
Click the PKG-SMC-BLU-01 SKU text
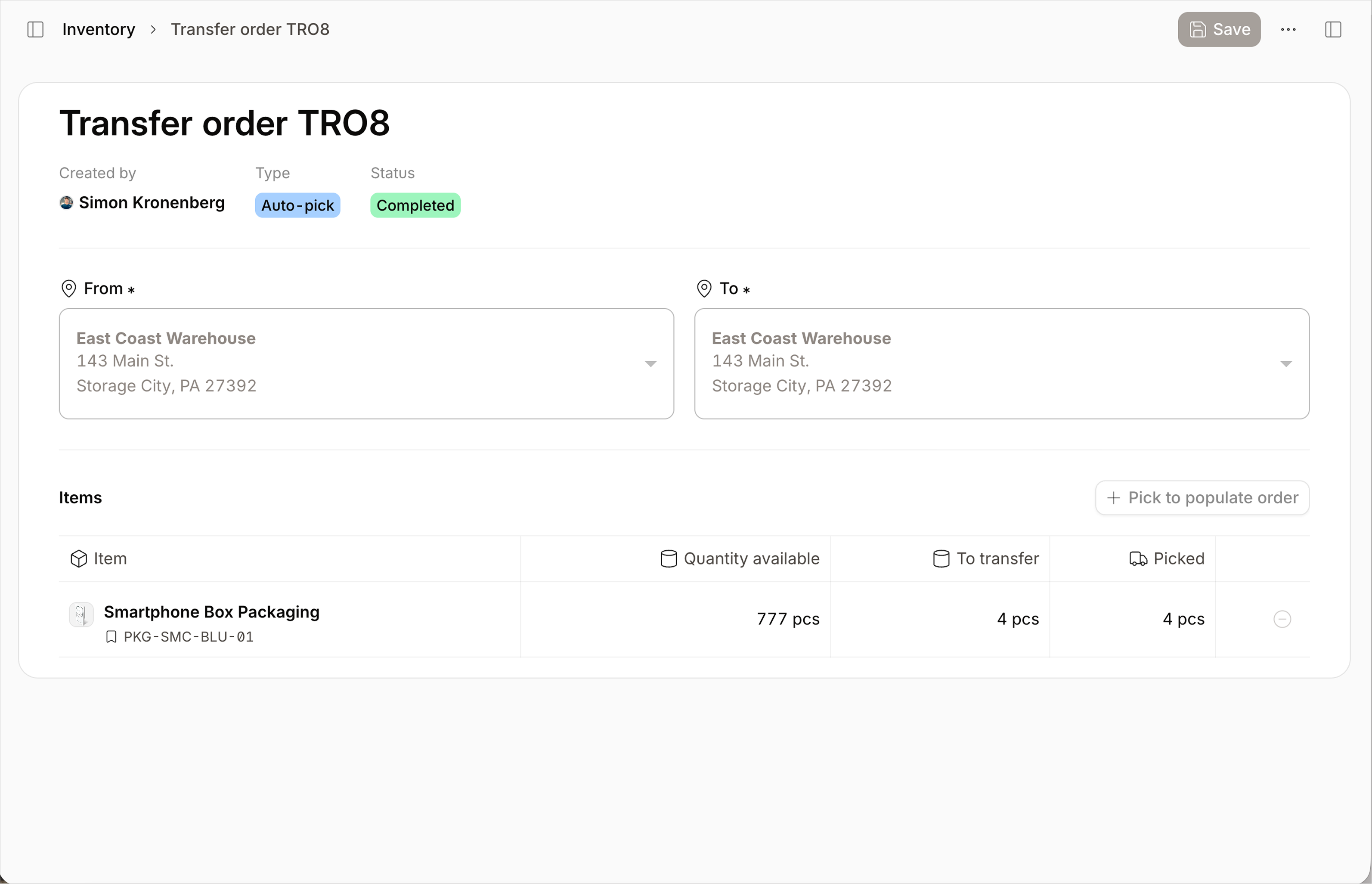coord(189,636)
